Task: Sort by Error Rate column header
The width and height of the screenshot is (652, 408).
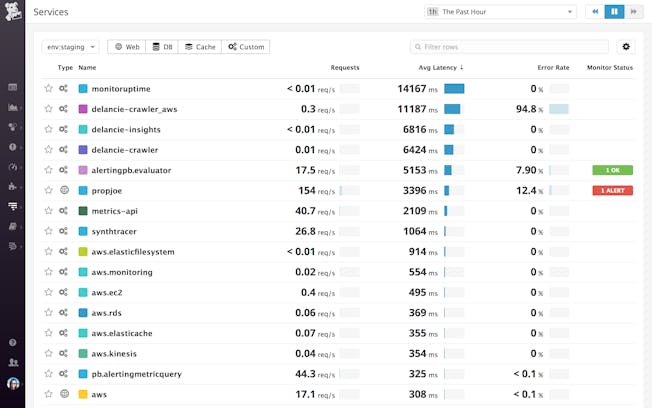Action: coord(553,67)
